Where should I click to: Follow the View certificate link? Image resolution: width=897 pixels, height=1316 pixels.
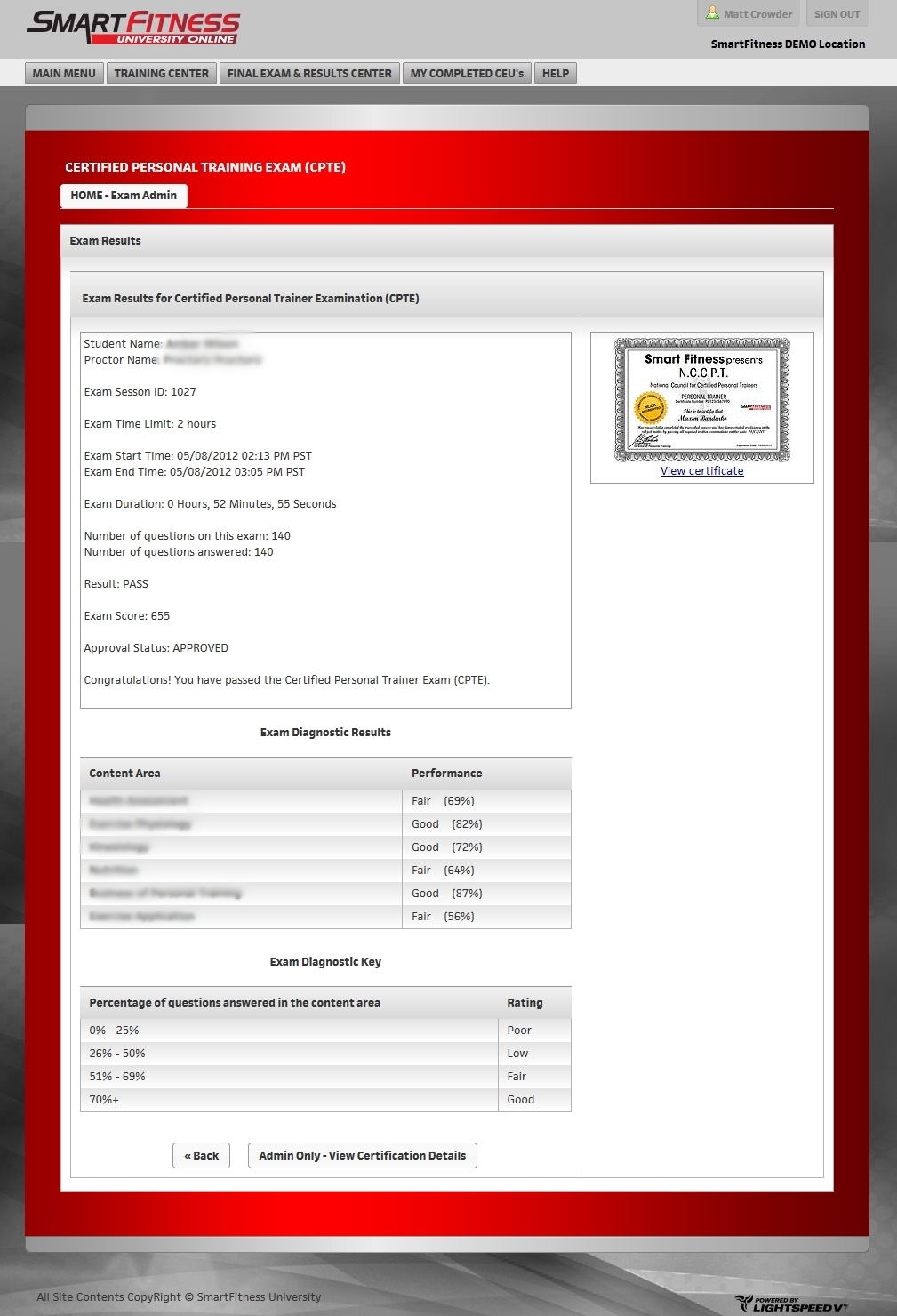pyautogui.click(x=701, y=471)
